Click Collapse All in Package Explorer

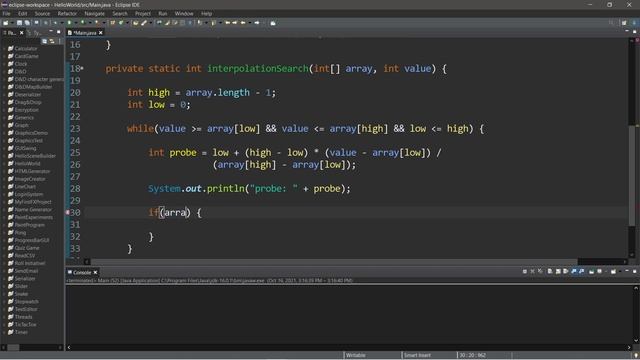tap(44, 41)
